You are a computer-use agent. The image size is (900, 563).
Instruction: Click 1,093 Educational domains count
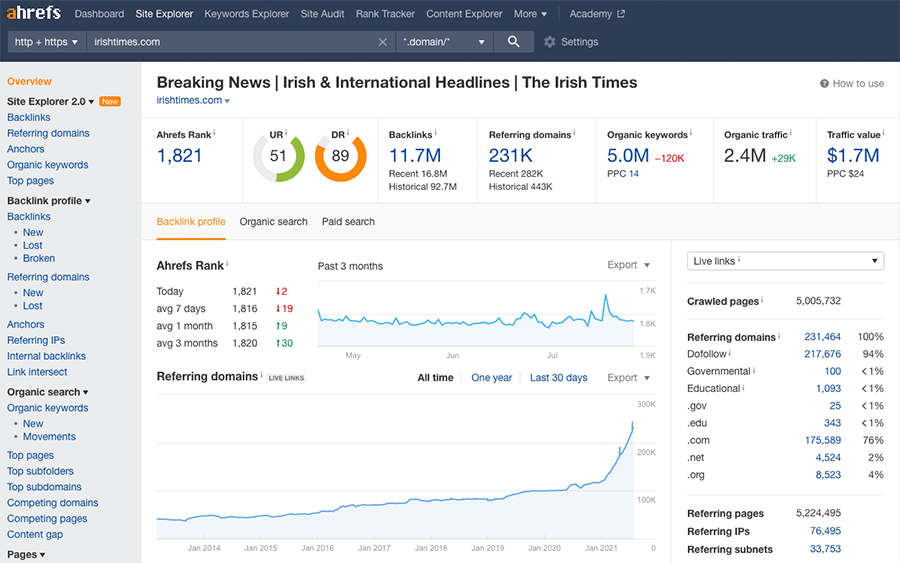point(828,389)
